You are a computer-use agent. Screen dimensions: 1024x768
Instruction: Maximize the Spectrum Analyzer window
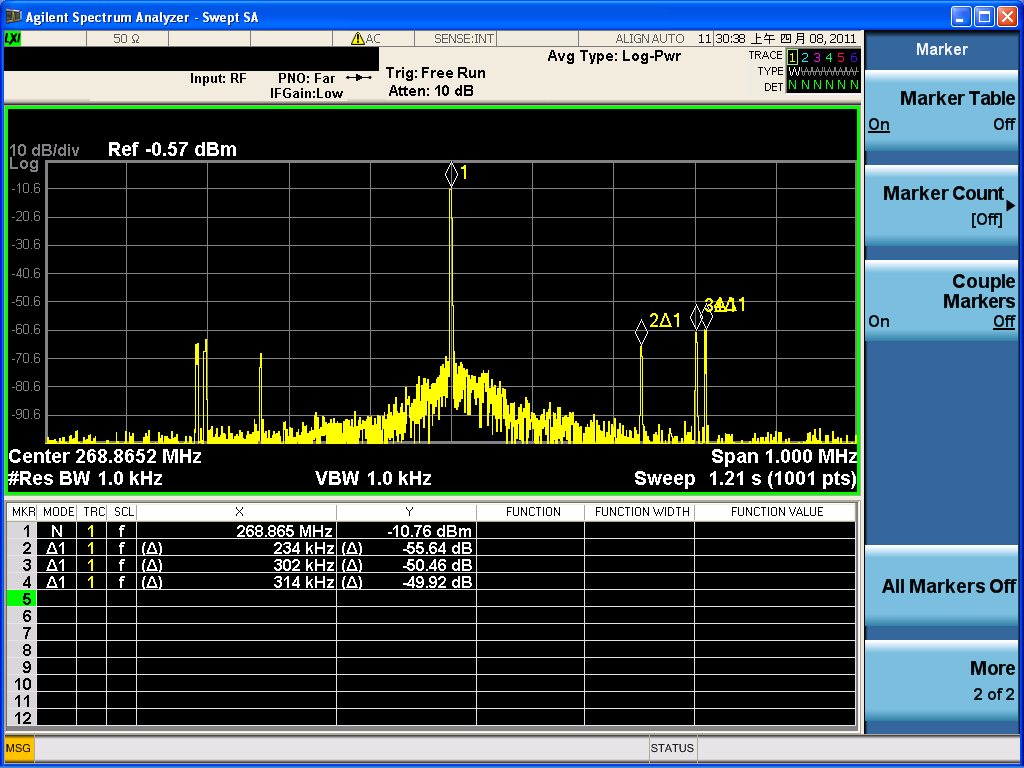[x=984, y=16]
